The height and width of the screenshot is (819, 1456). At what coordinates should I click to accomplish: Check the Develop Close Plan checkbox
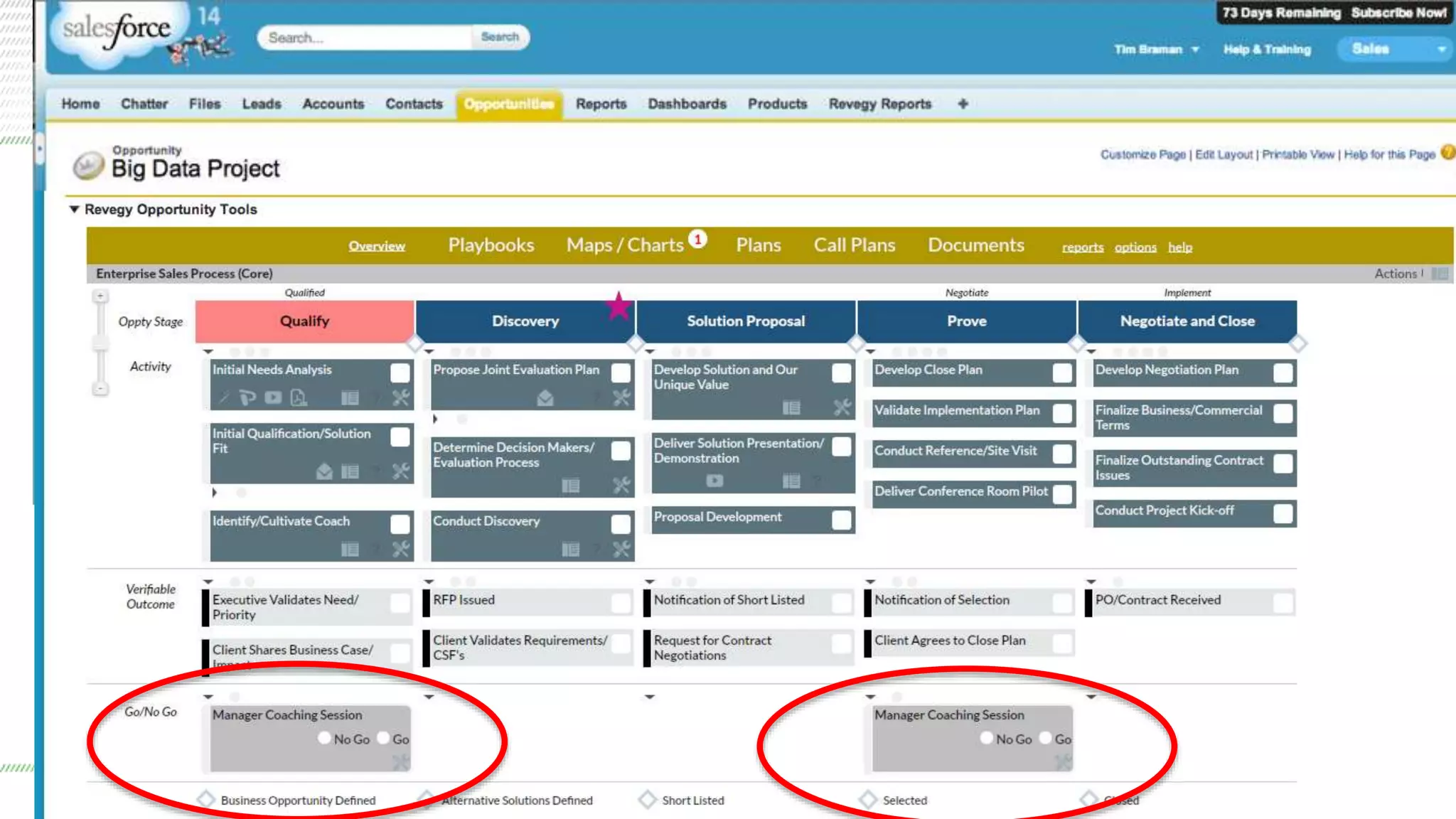pyautogui.click(x=1062, y=373)
